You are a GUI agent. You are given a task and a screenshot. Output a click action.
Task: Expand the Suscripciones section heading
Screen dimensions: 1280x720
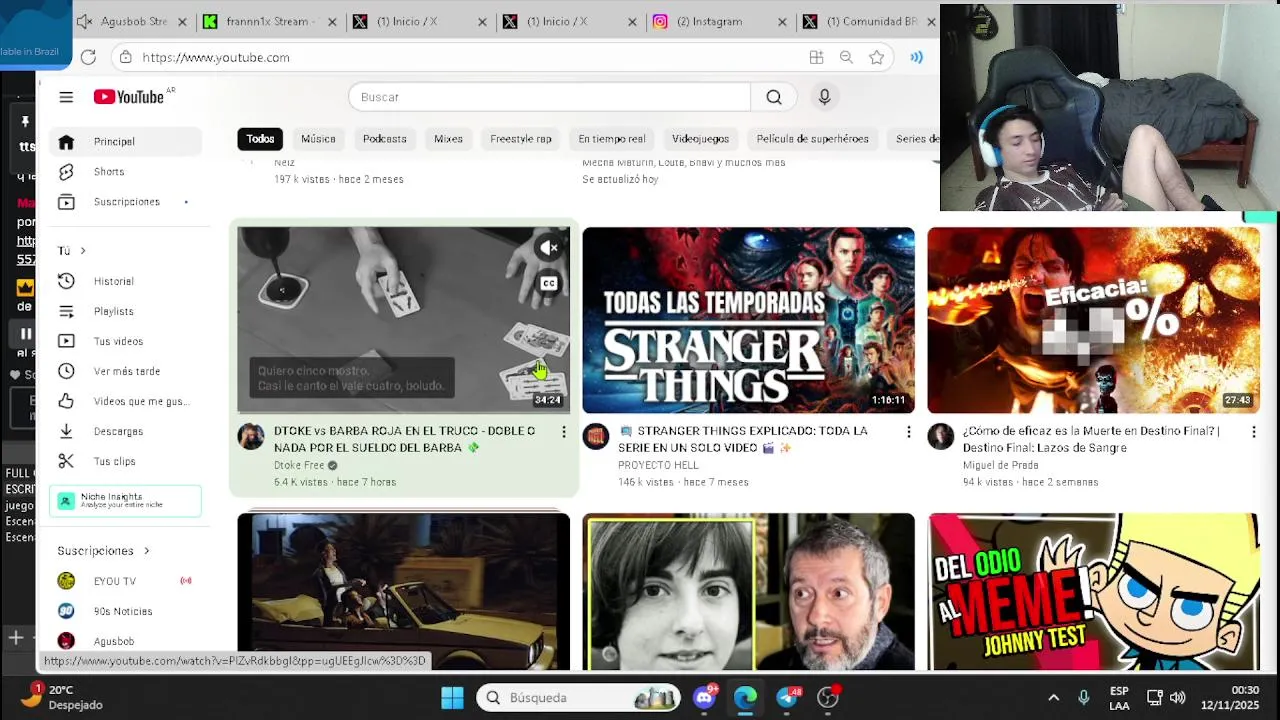point(103,551)
